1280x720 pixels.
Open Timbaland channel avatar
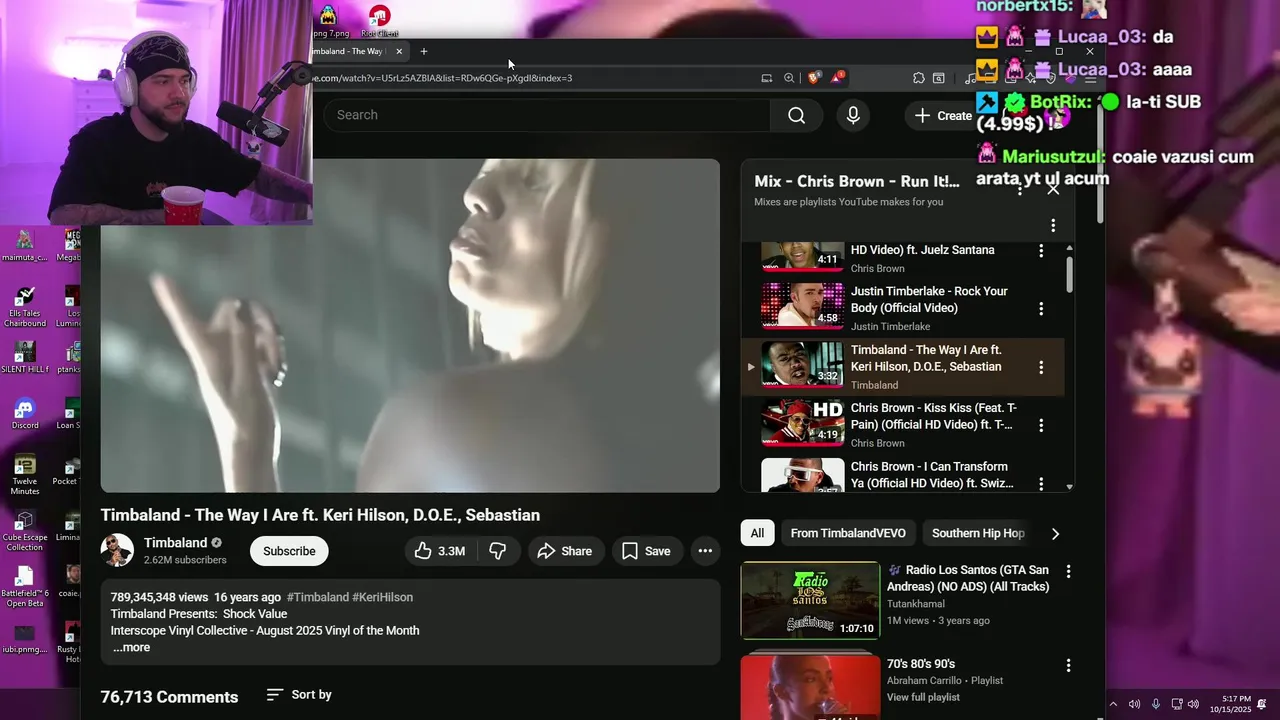click(117, 551)
